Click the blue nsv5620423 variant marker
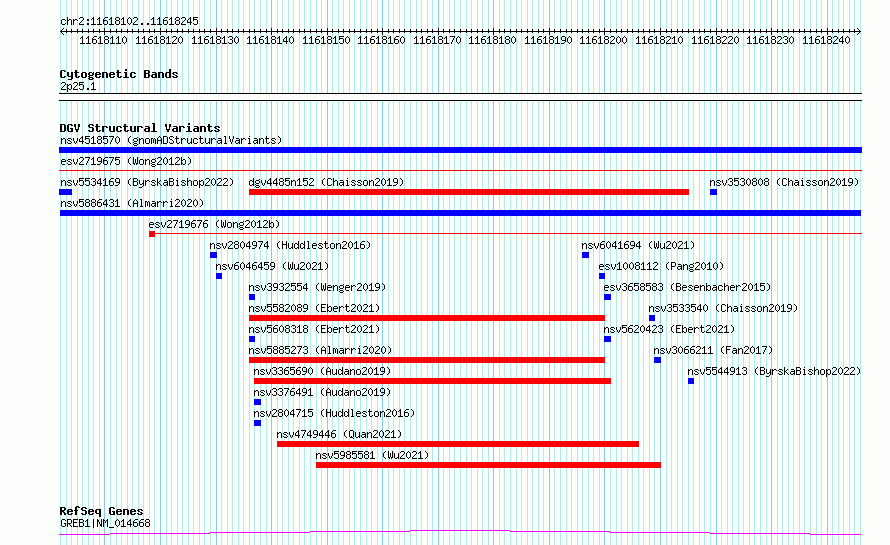This screenshot has height=545, width=890. 607,339
